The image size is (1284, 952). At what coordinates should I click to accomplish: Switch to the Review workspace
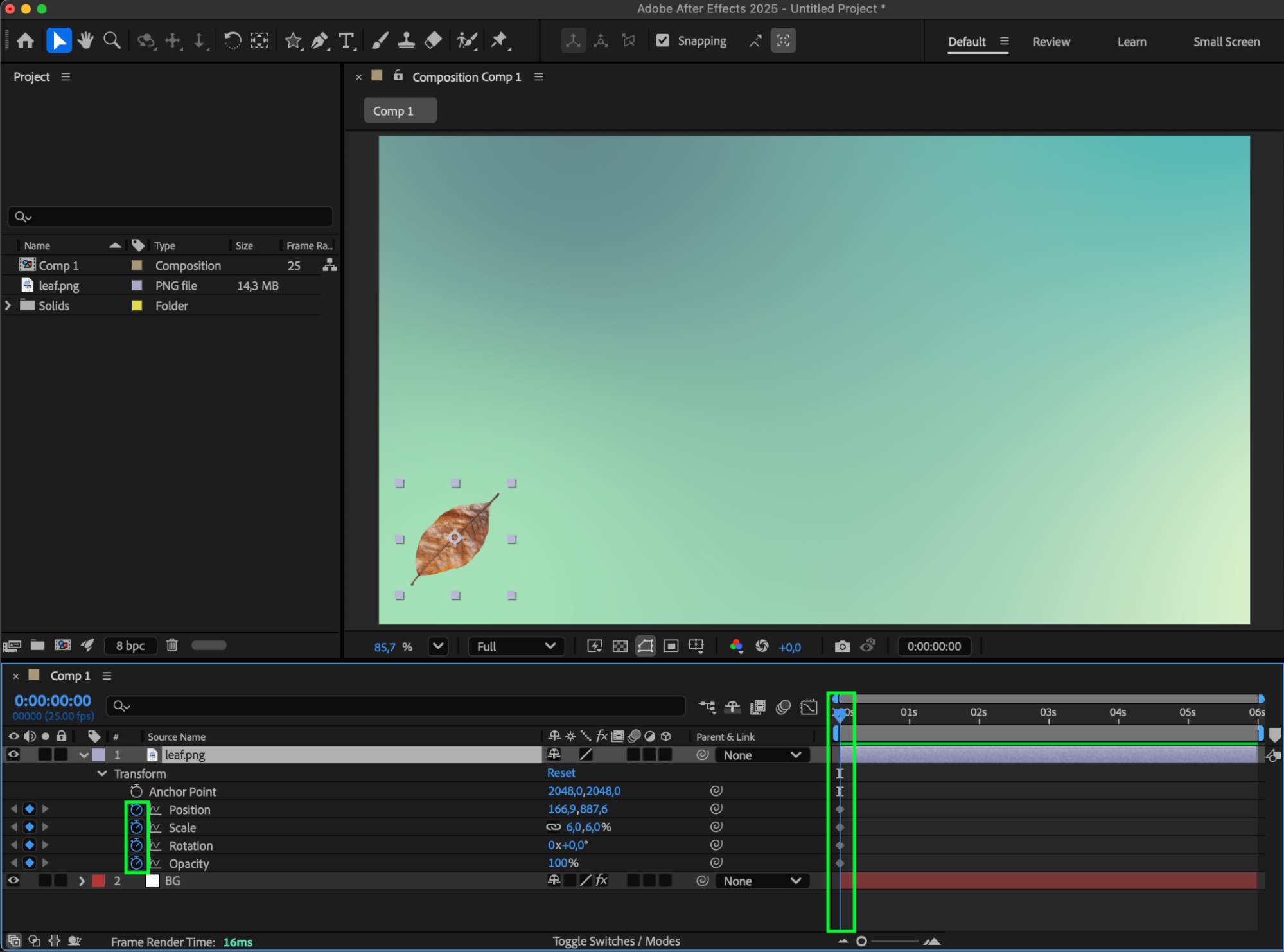[1051, 42]
